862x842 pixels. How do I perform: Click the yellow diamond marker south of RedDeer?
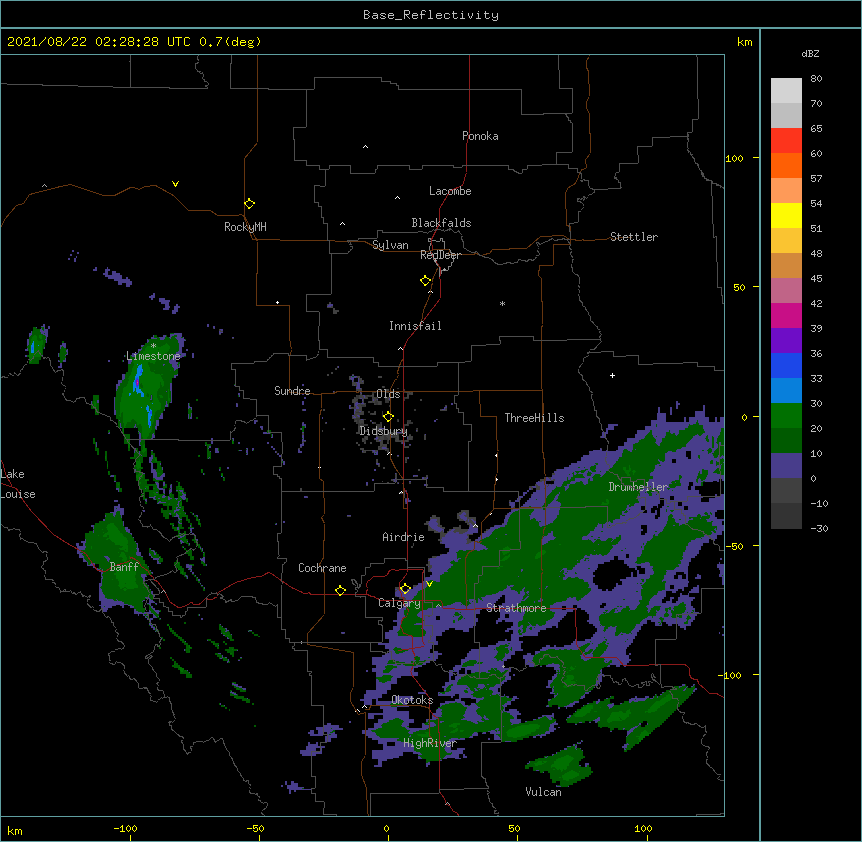(x=426, y=281)
